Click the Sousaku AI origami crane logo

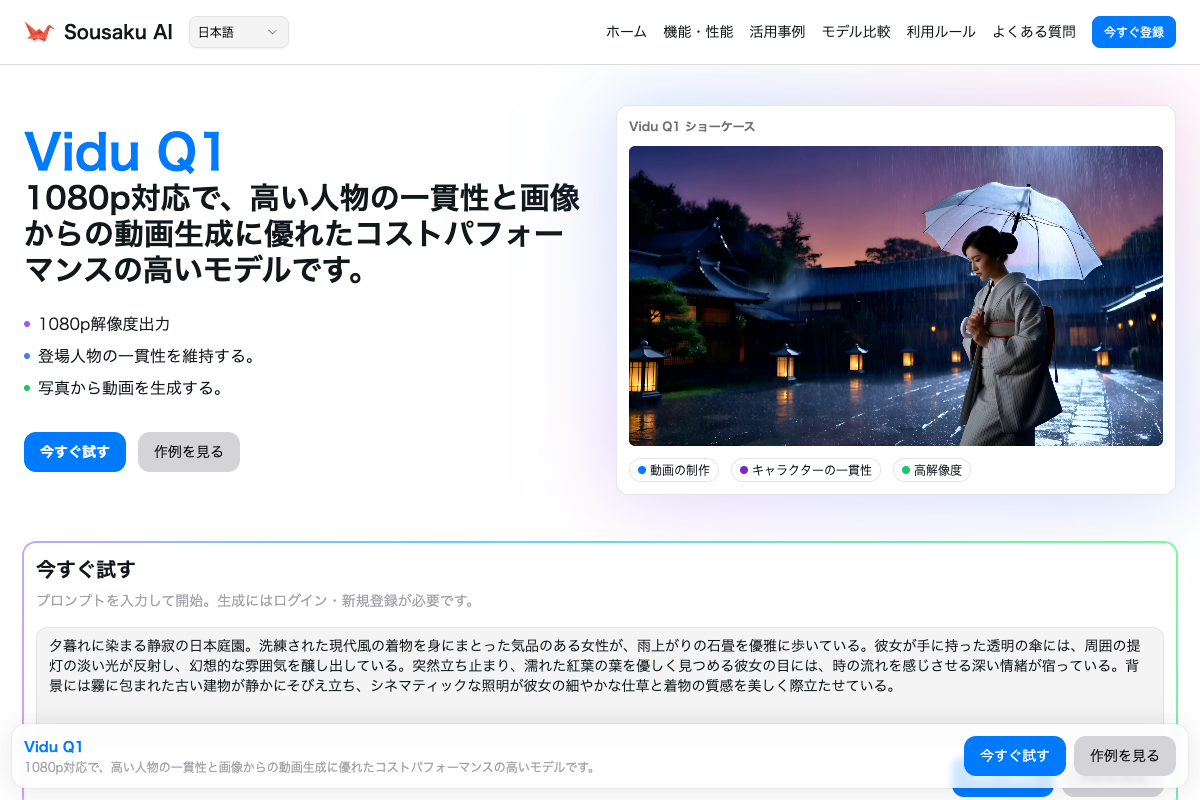[x=39, y=32]
